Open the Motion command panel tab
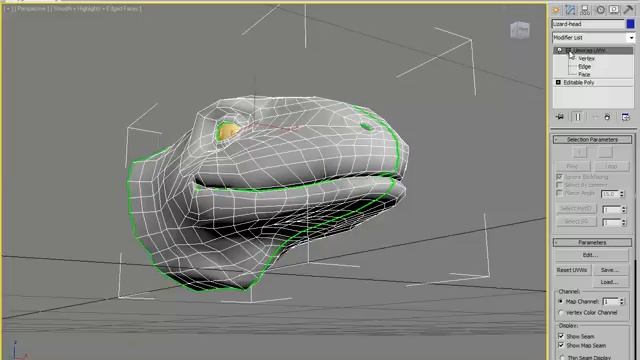The height and width of the screenshot is (360, 640). pos(600,10)
